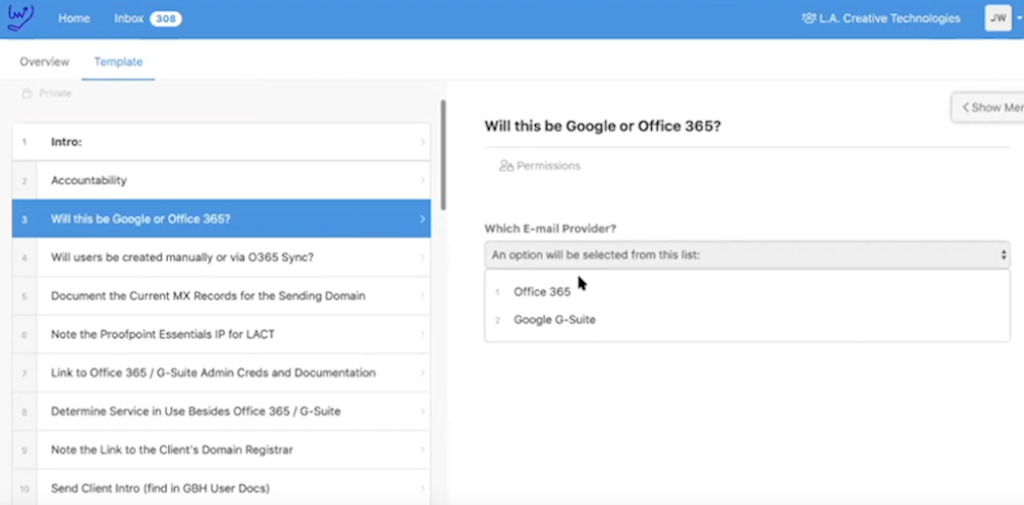Select Note the Link to Client's Domain Registrar

coord(221,450)
